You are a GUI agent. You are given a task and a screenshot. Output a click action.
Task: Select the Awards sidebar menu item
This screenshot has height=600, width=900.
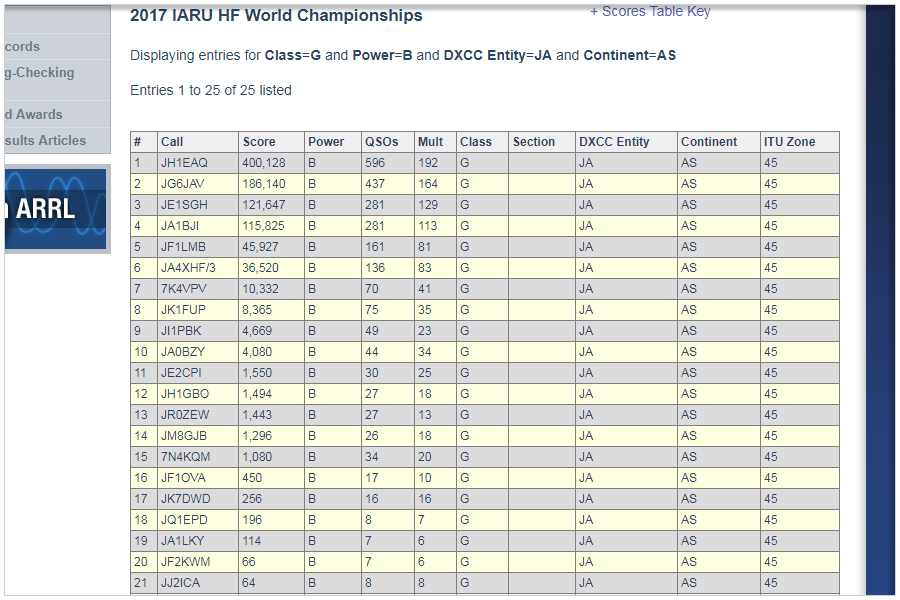point(34,115)
